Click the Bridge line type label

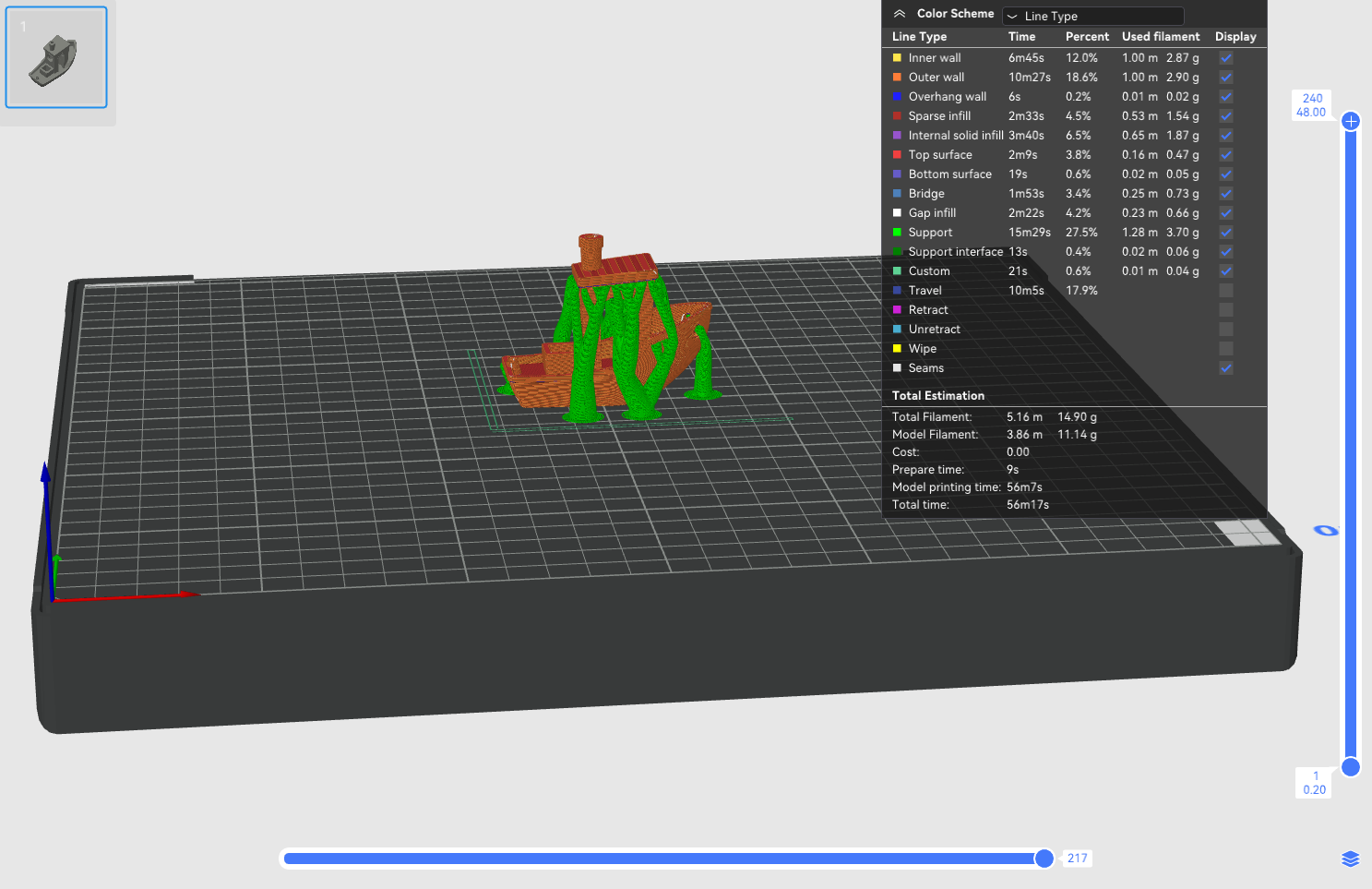click(926, 194)
